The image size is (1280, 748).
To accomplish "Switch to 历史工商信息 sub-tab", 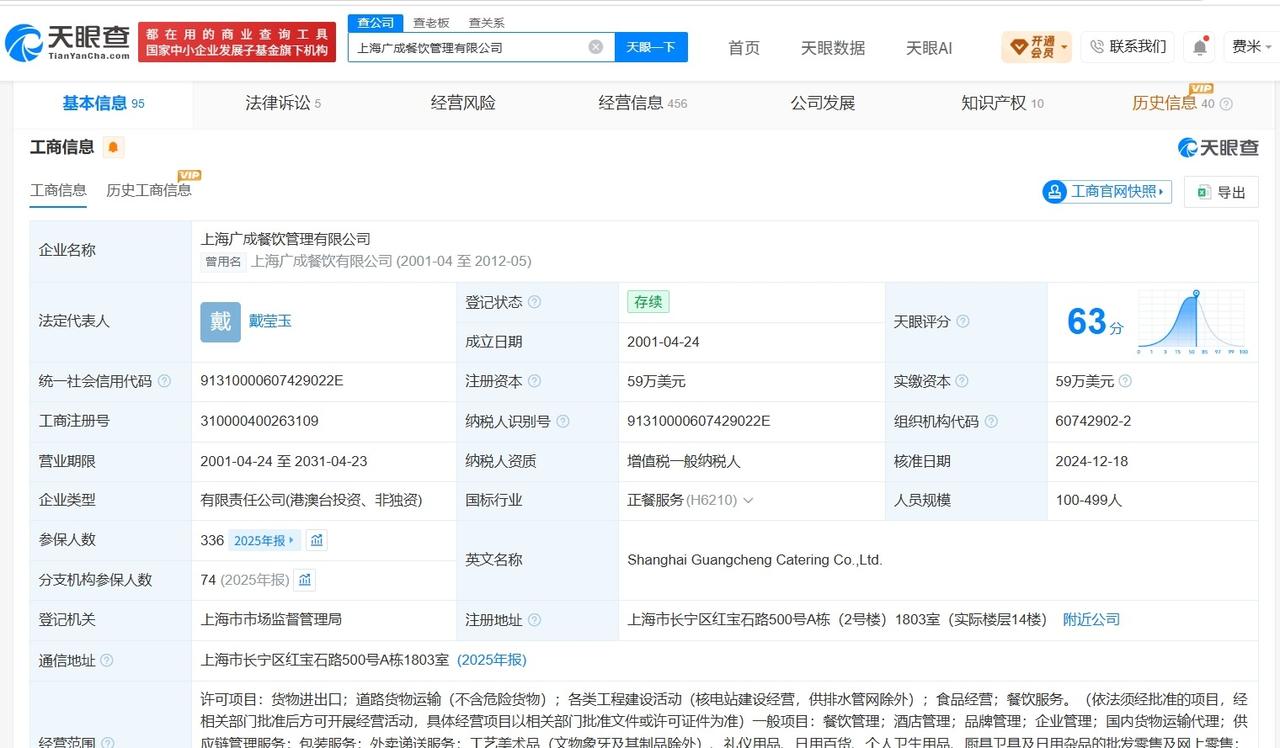I will click(x=151, y=189).
